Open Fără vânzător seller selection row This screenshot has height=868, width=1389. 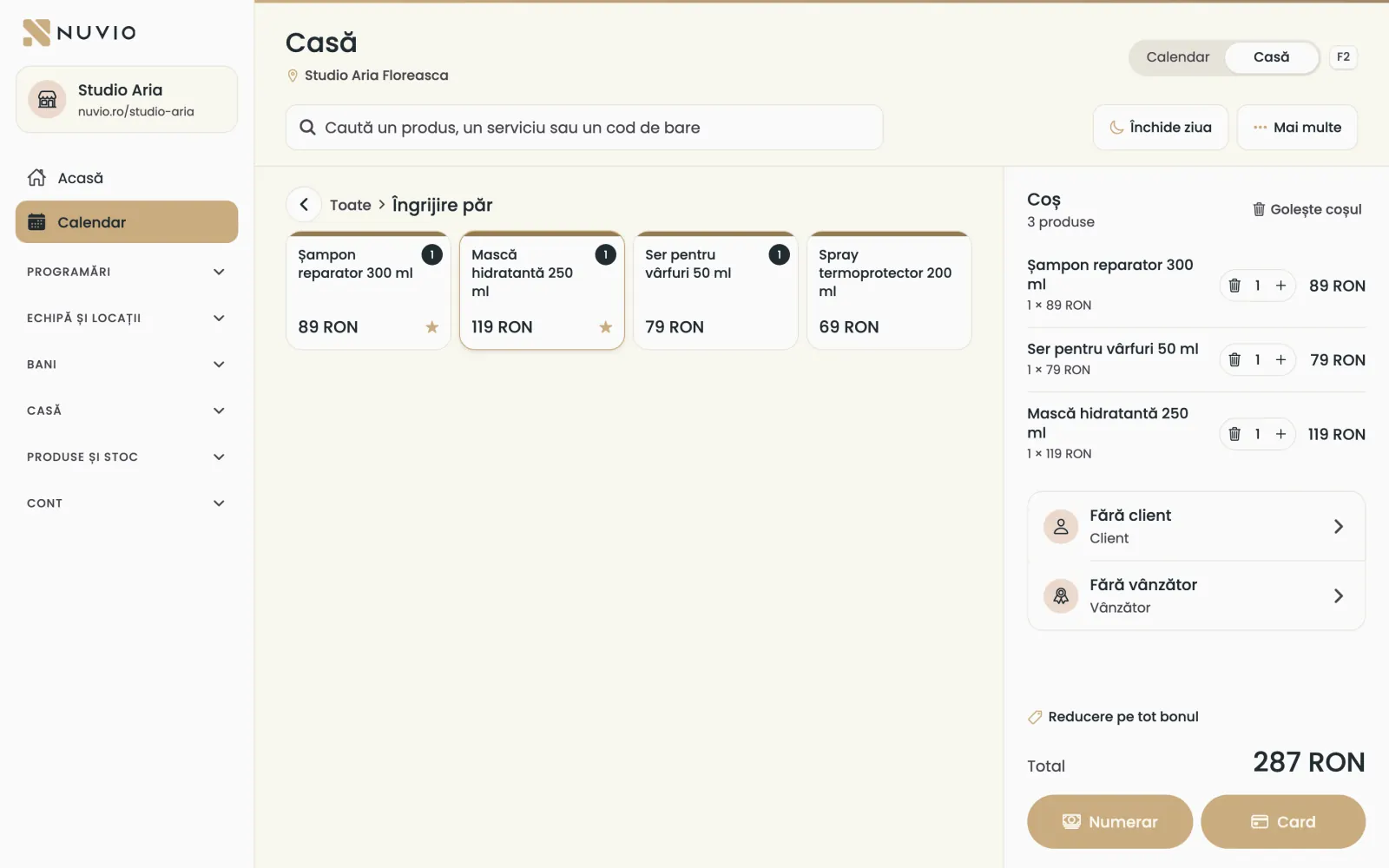click(1196, 596)
